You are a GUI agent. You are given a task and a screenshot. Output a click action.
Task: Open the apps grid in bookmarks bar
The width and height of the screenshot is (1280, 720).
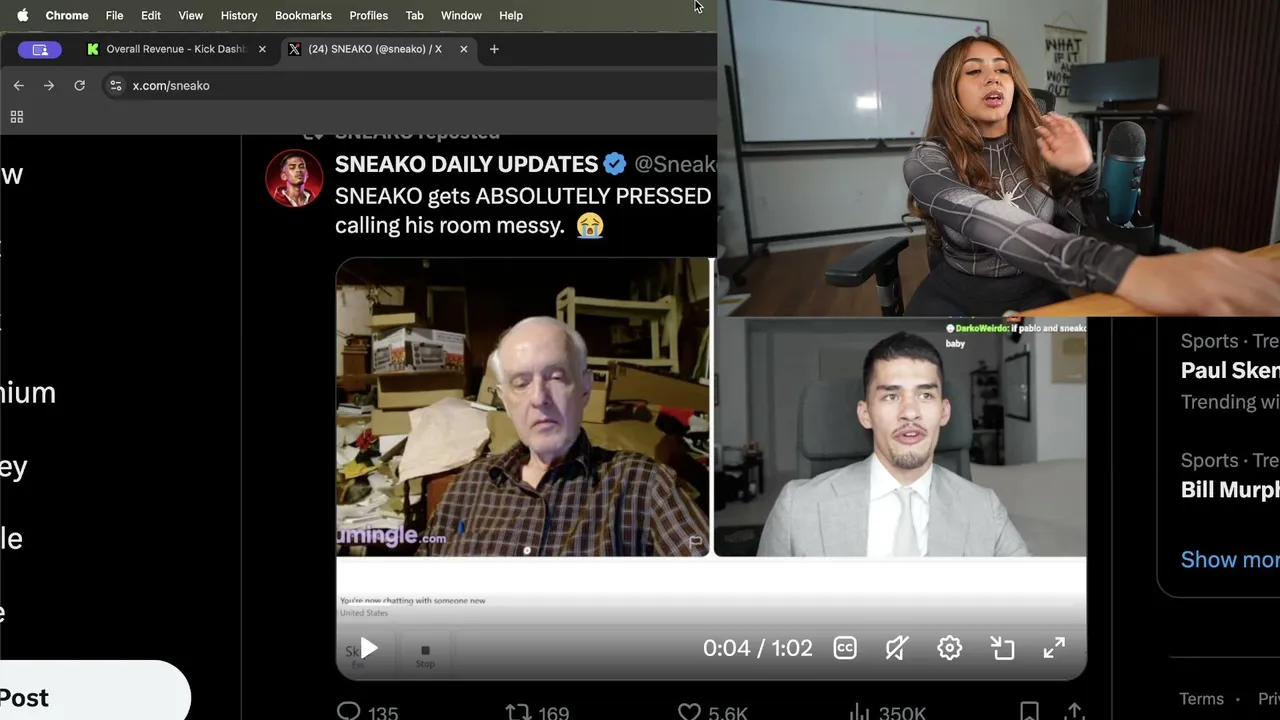click(x=17, y=117)
